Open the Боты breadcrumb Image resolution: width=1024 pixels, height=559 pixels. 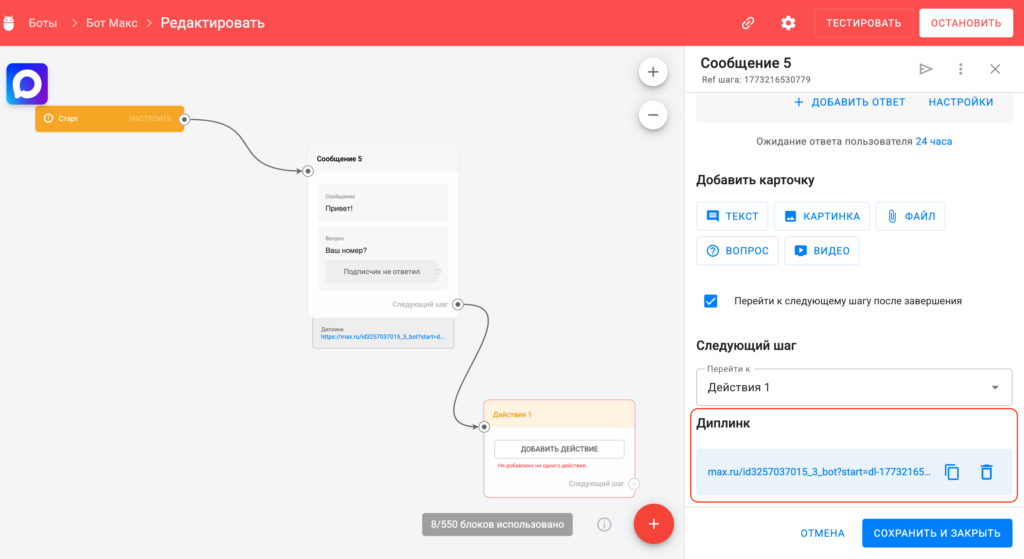click(42, 23)
